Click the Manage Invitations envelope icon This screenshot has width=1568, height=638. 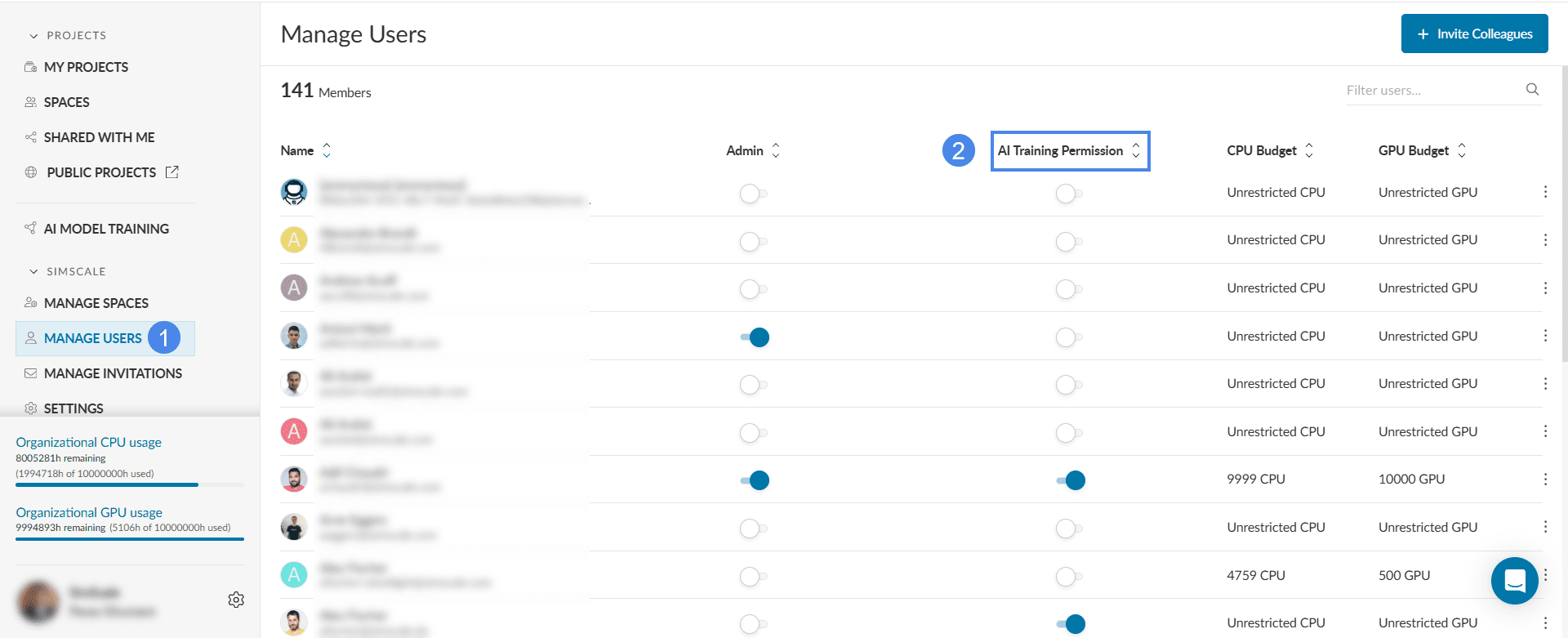(x=31, y=373)
